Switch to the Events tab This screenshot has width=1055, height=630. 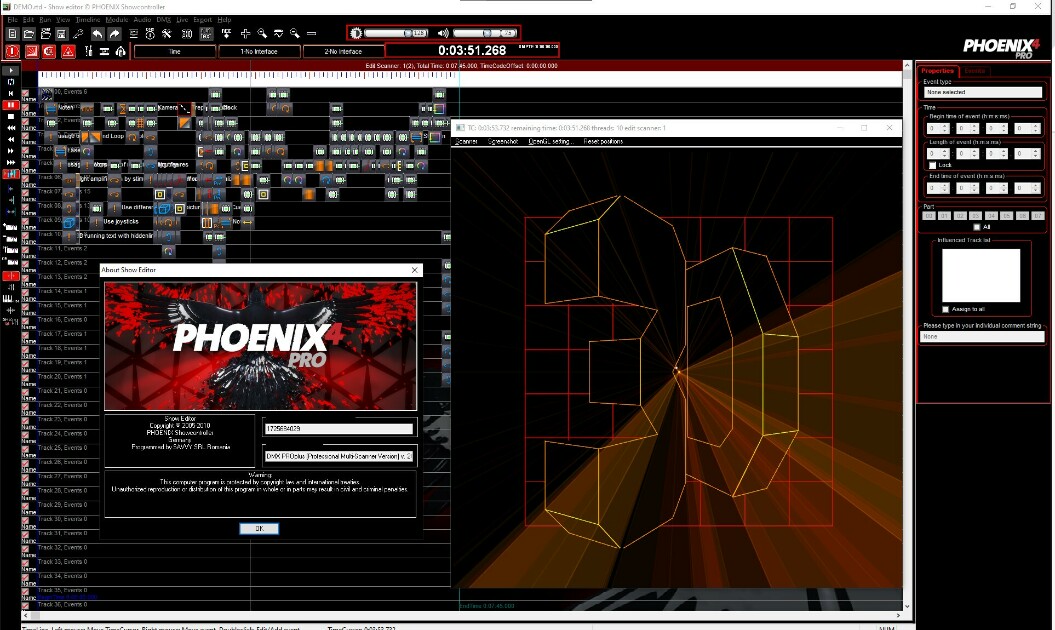click(x=974, y=71)
